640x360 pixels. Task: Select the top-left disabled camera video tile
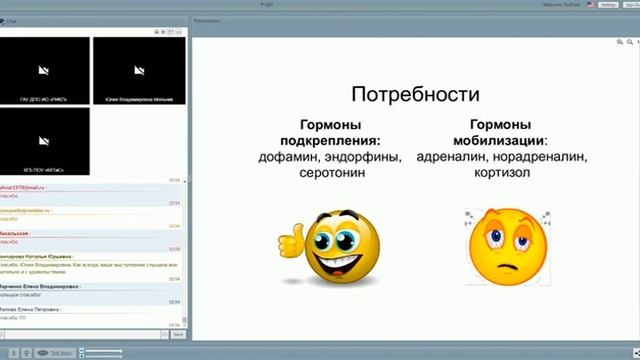pos(44,71)
